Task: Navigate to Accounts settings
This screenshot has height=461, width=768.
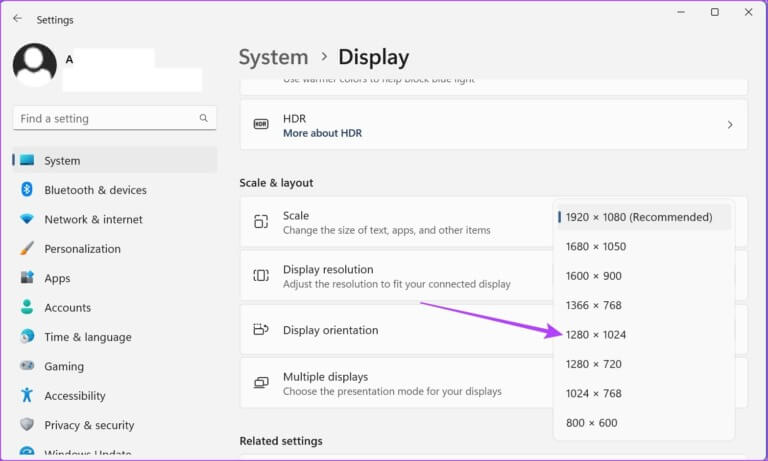Action: click(x=67, y=308)
